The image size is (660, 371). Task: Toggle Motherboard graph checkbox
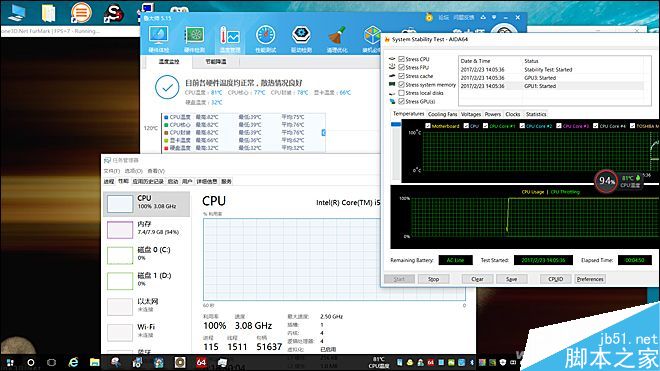point(428,126)
